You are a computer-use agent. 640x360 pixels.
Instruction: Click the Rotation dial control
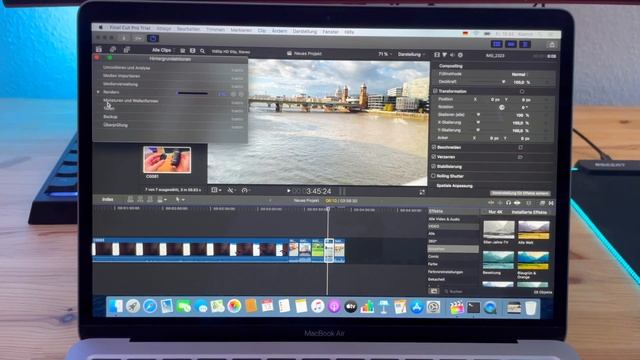(502, 107)
